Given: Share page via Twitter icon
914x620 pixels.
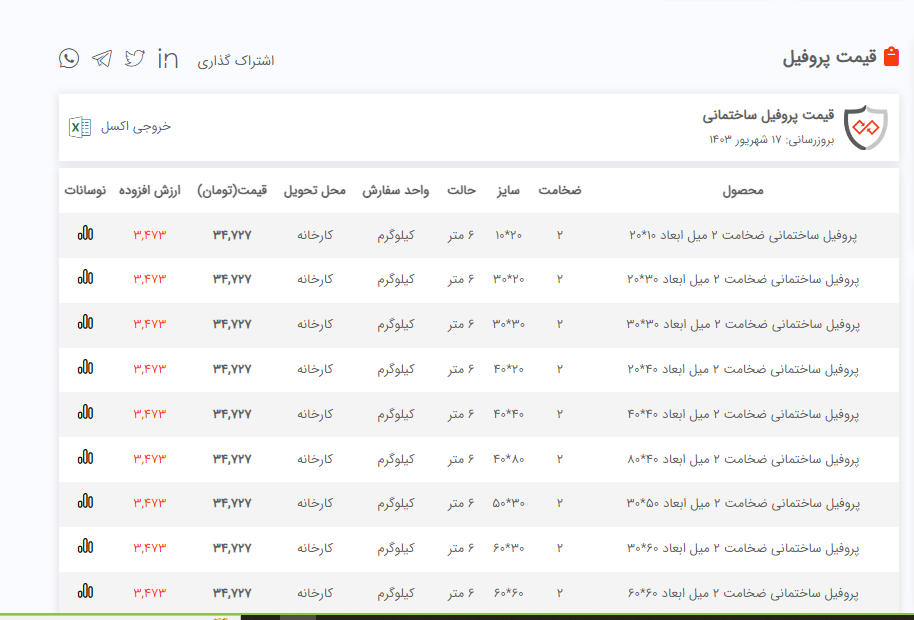Looking at the screenshot, I should [x=135, y=58].
